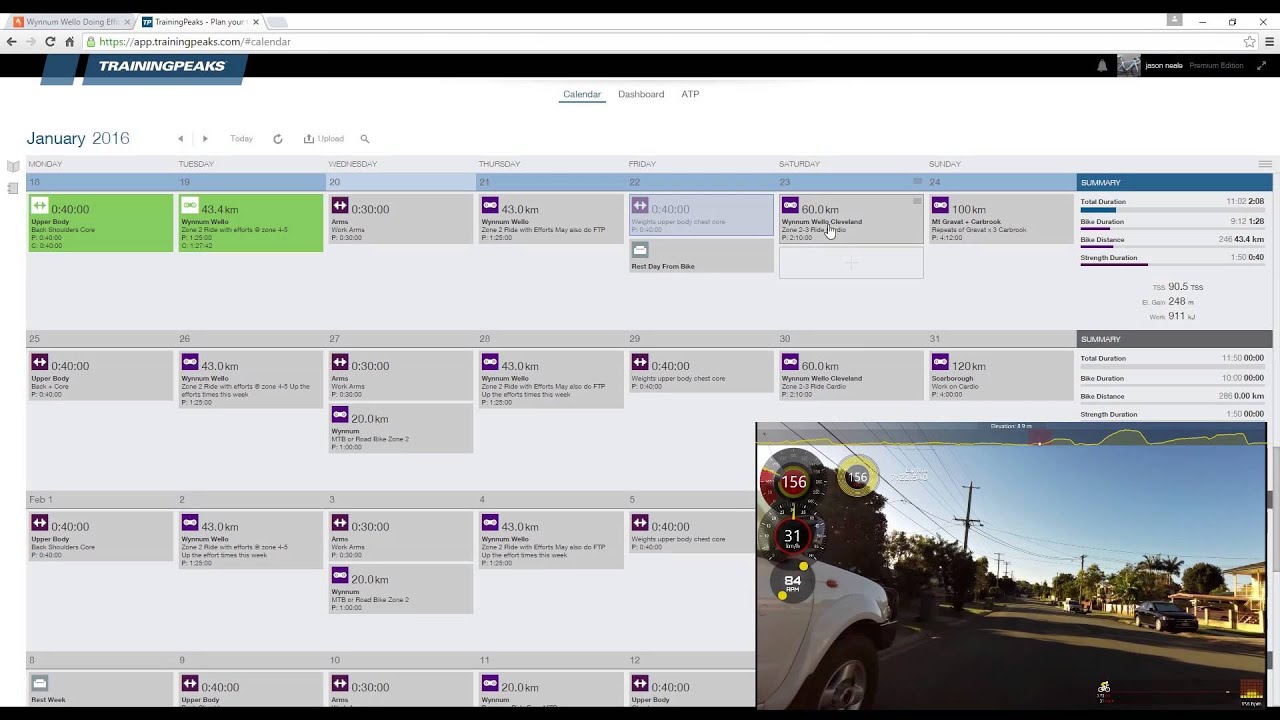Open the workout library book icon
The width and height of the screenshot is (1280, 720).
click(x=13, y=166)
